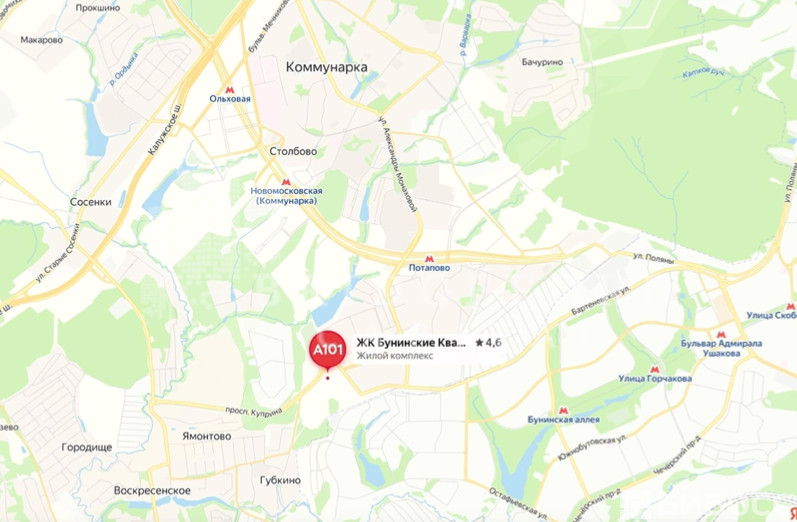Click the Столбово locality label
Image resolution: width=797 pixels, height=522 pixels.
click(293, 151)
